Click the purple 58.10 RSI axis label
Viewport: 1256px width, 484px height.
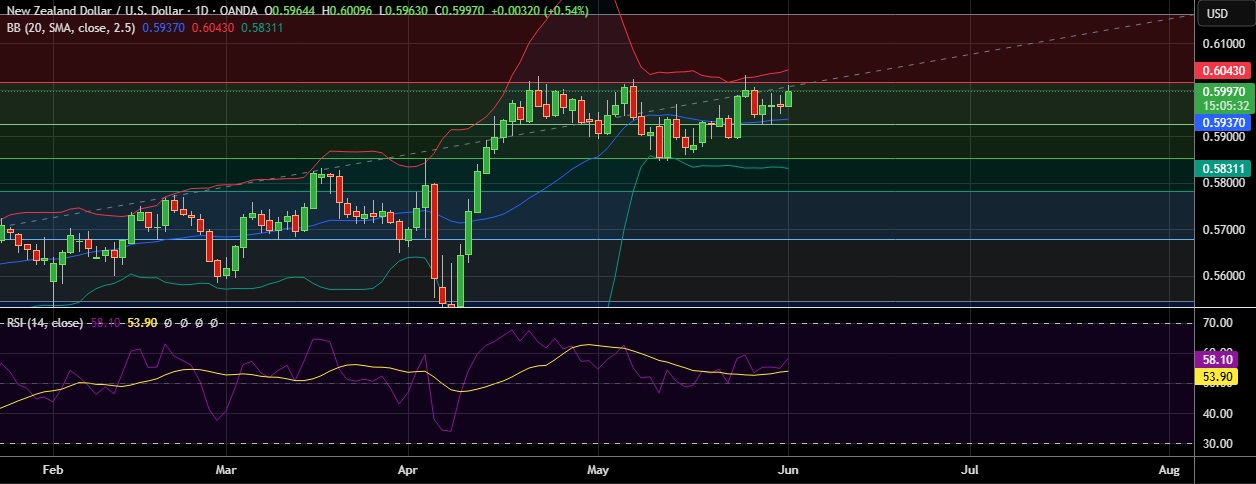pos(1217,359)
